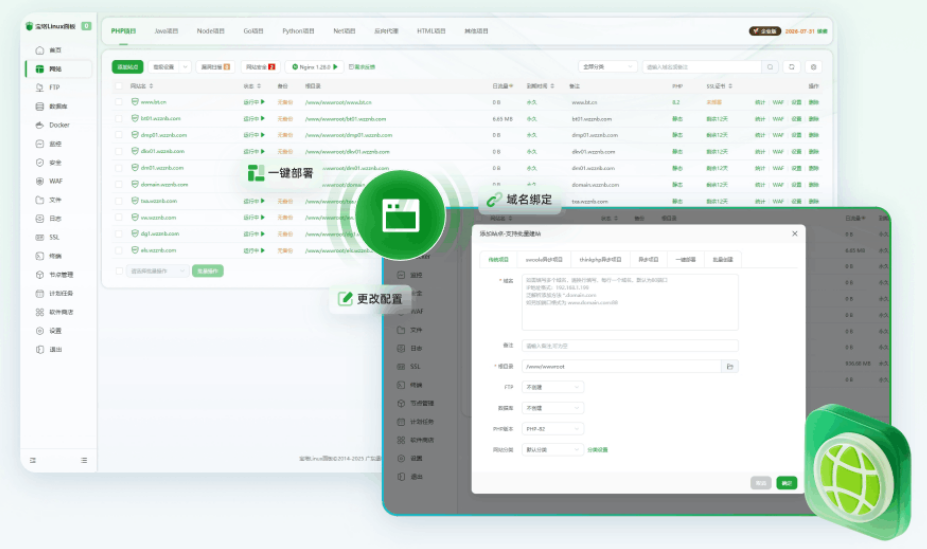The image size is (927, 549).
Task: Open the PHP version dropdown showing PHP-82
Action: tap(553, 428)
